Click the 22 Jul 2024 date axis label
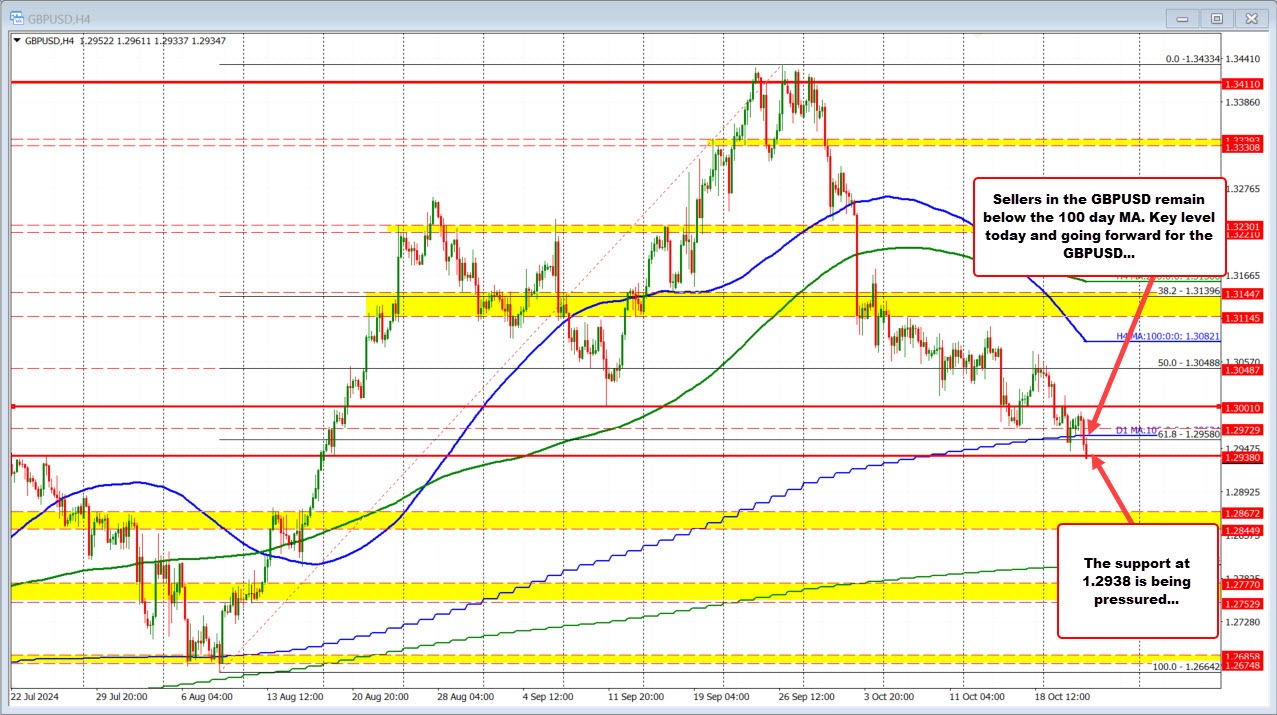The width and height of the screenshot is (1277, 715). click(37, 698)
